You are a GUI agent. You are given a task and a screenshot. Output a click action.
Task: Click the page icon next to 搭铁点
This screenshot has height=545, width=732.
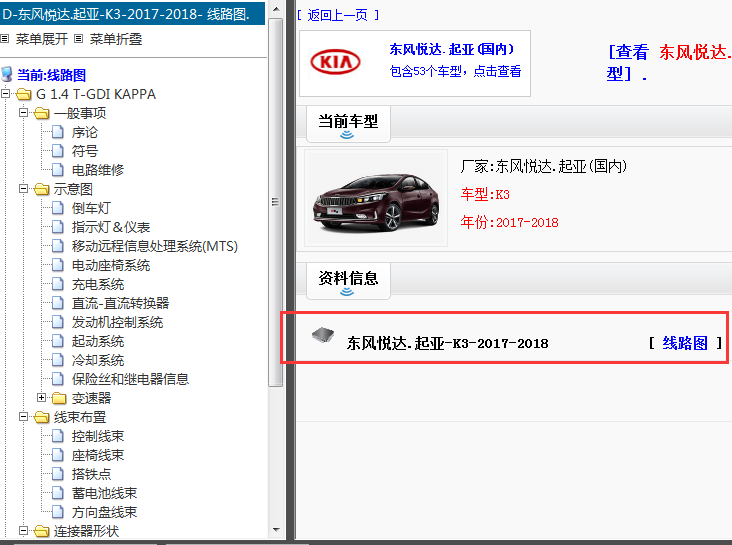point(57,474)
